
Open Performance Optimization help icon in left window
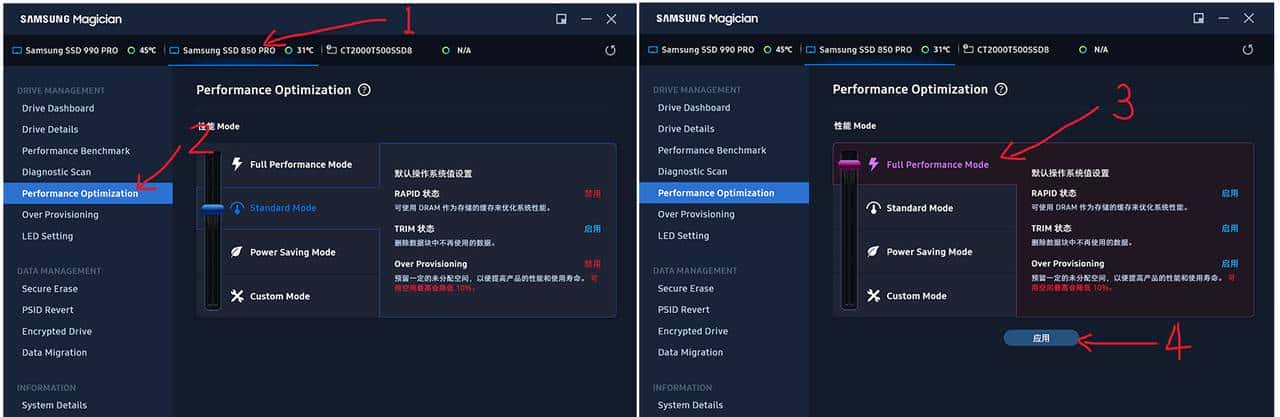(364, 89)
